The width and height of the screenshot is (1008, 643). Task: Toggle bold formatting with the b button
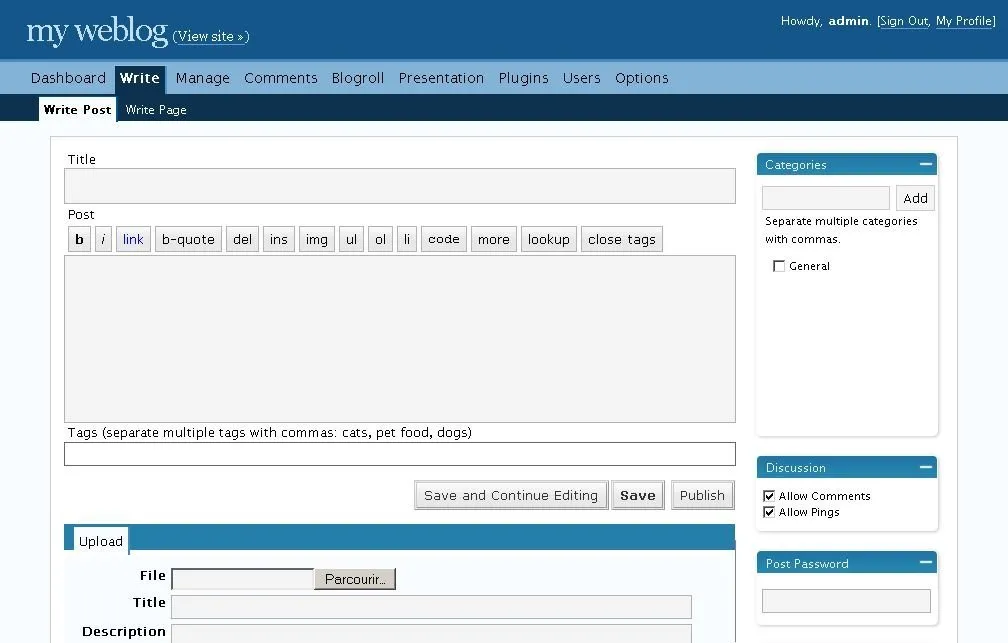coord(79,239)
